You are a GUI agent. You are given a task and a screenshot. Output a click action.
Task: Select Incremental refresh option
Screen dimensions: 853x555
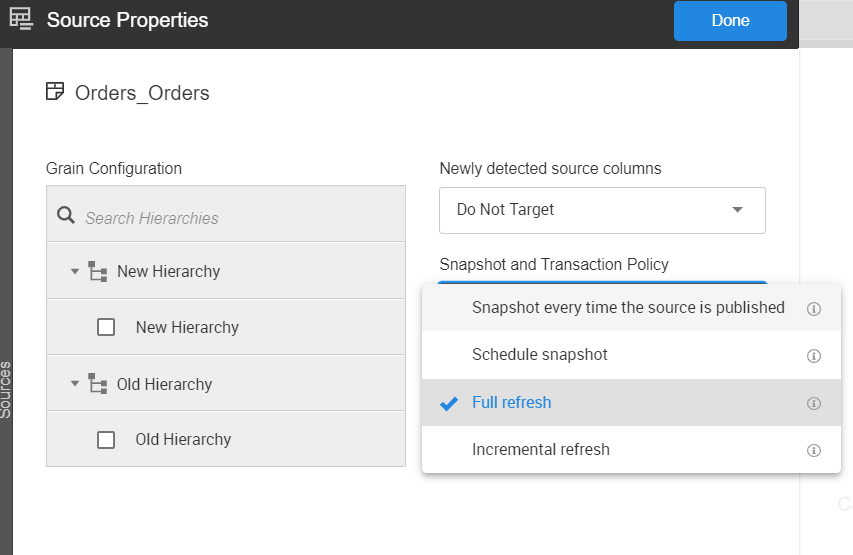[x=541, y=450]
